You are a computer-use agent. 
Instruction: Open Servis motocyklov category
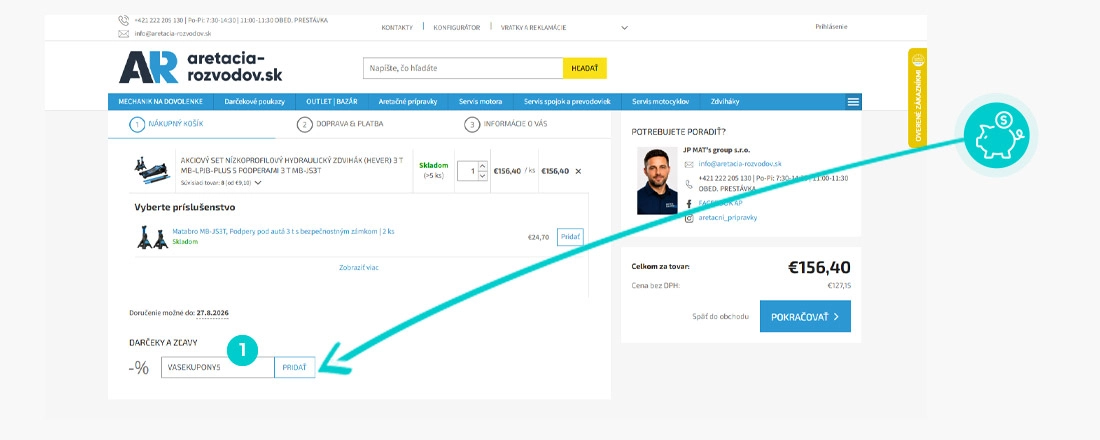point(660,102)
